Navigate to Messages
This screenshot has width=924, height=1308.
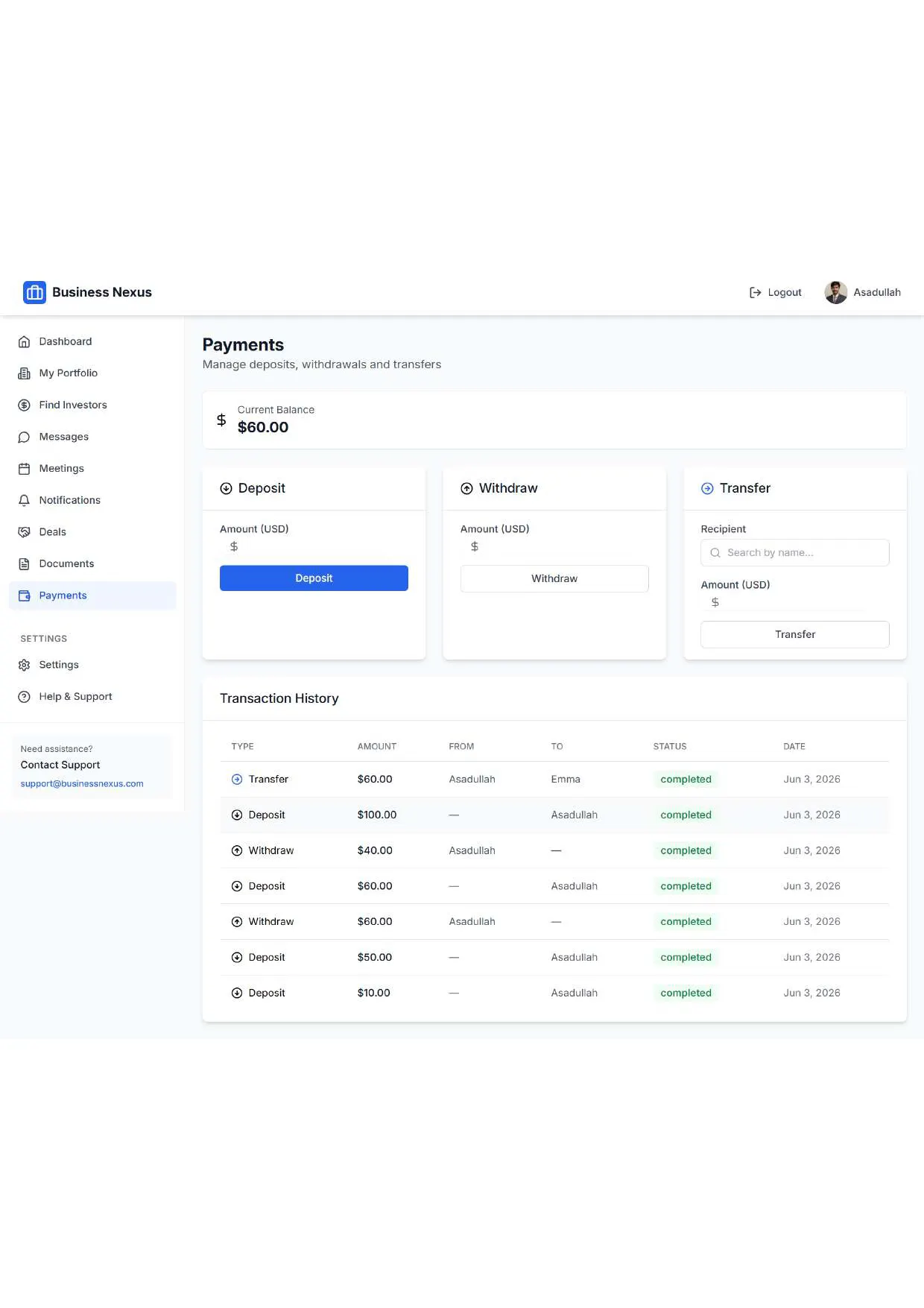pyautogui.click(x=92, y=437)
